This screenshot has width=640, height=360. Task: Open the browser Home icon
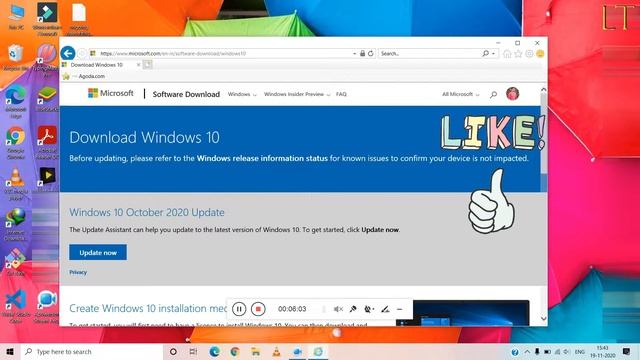pyautogui.click(x=507, y=53)
